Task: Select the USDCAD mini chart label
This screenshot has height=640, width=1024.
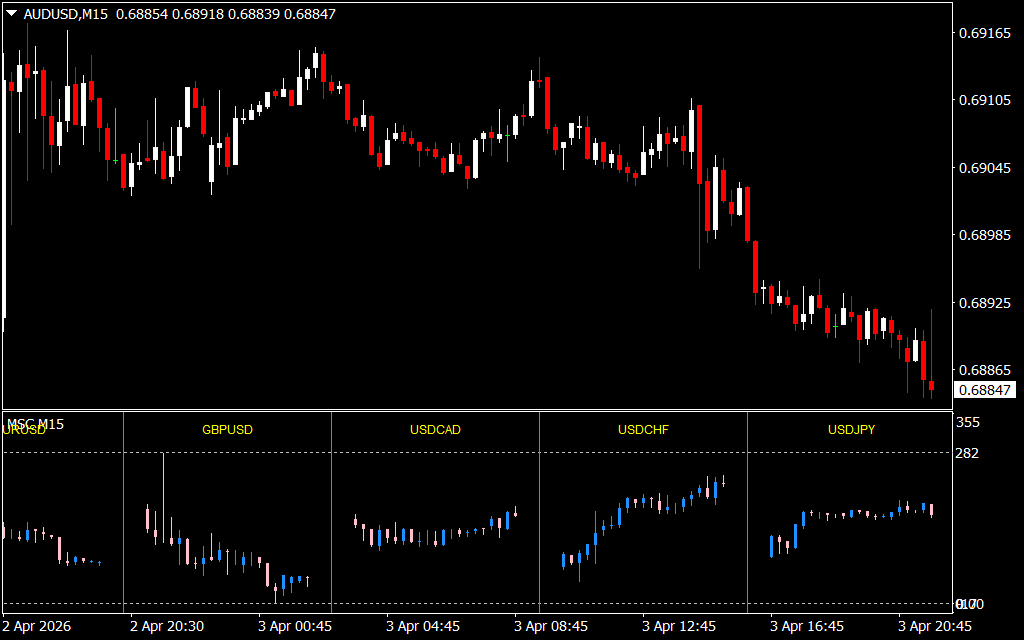Action: pos(435,430)
